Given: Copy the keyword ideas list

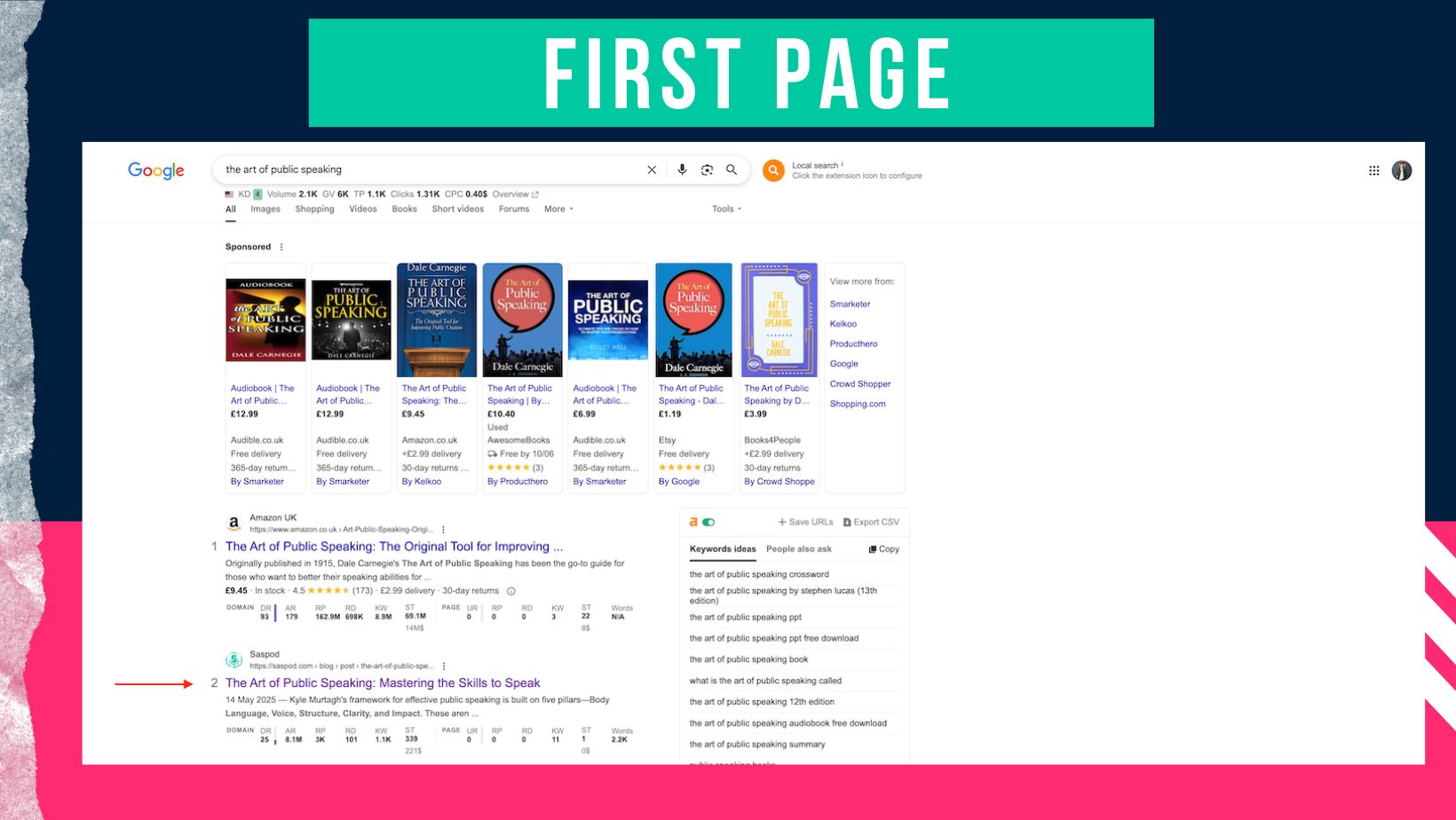Looking at the screenshot, I should pyautogui.click(x=884, y=549).
